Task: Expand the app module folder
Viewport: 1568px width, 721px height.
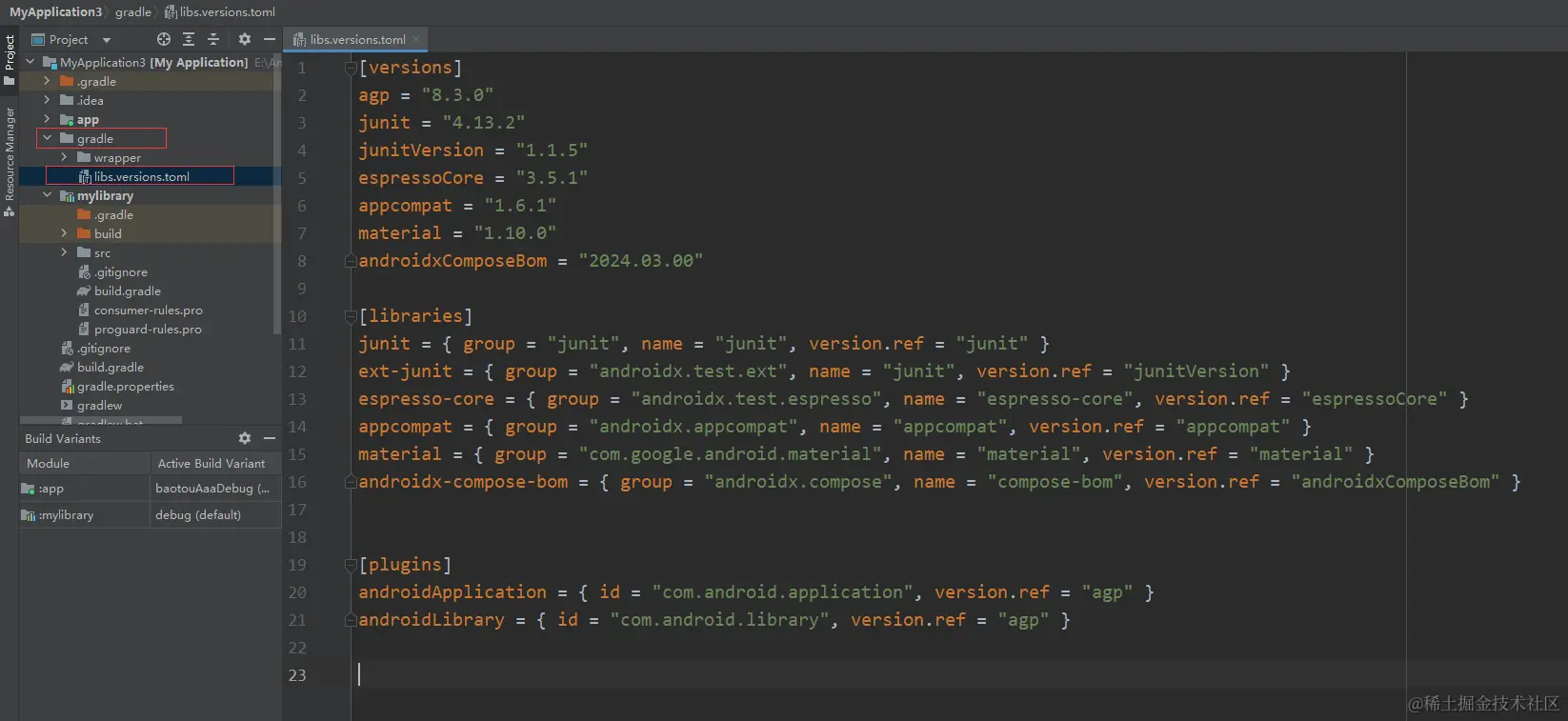Action: pyautogui.click(x=47, y=119)
